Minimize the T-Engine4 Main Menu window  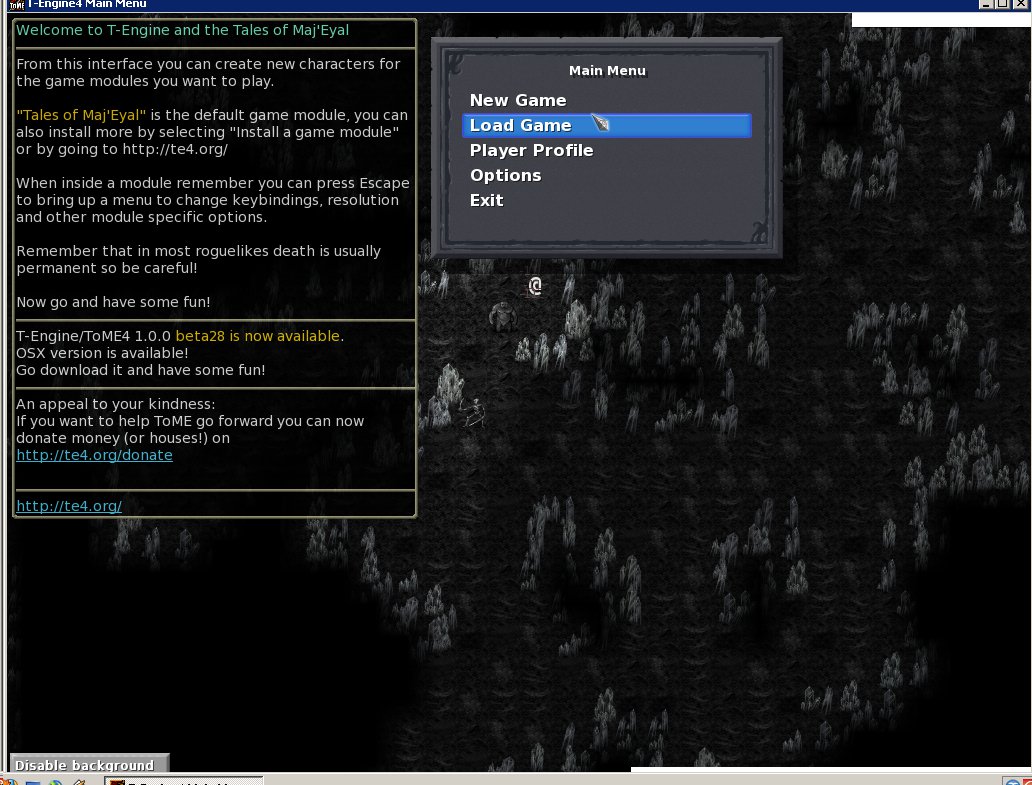(986, 3)
